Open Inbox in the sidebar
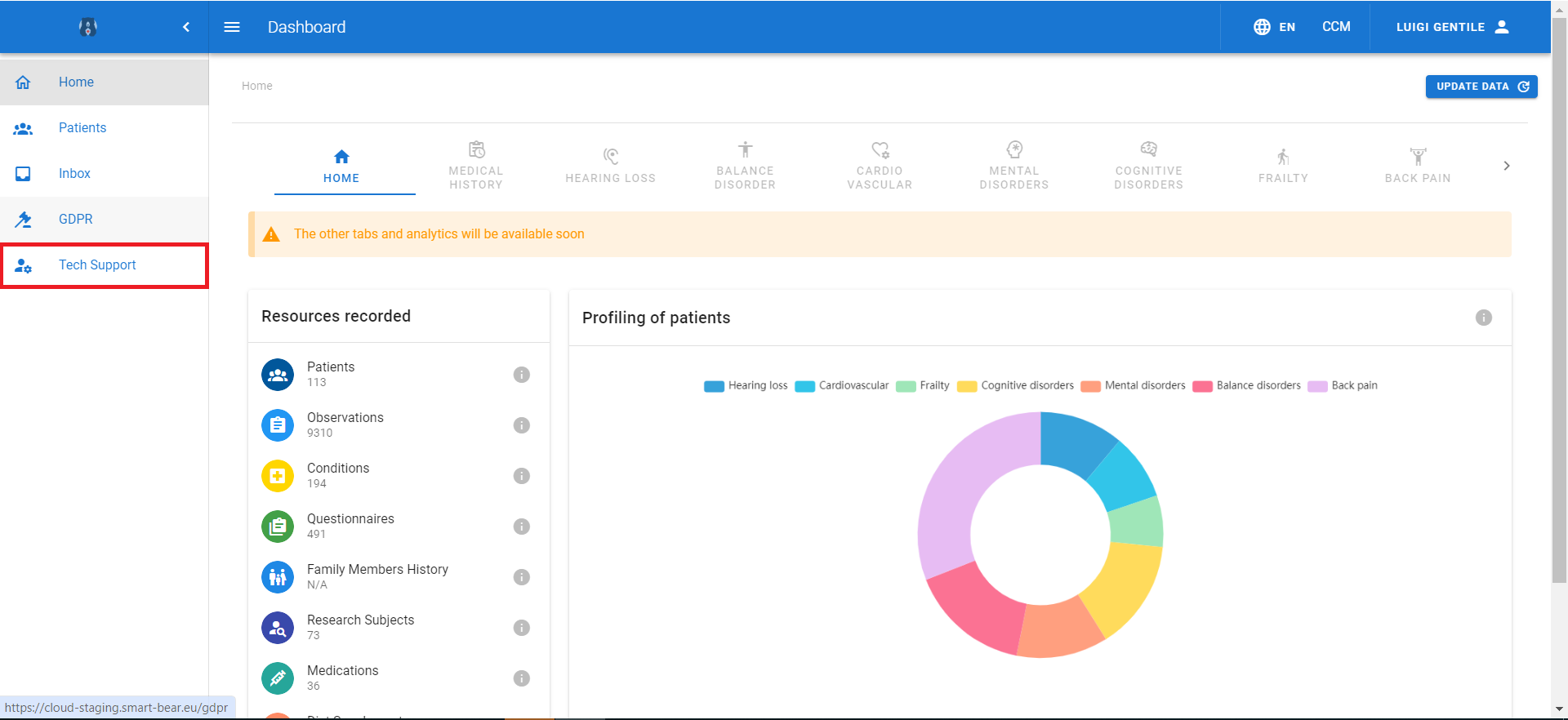The height and width of the screenshot is (720, 1568). click(x=105, y=173)
